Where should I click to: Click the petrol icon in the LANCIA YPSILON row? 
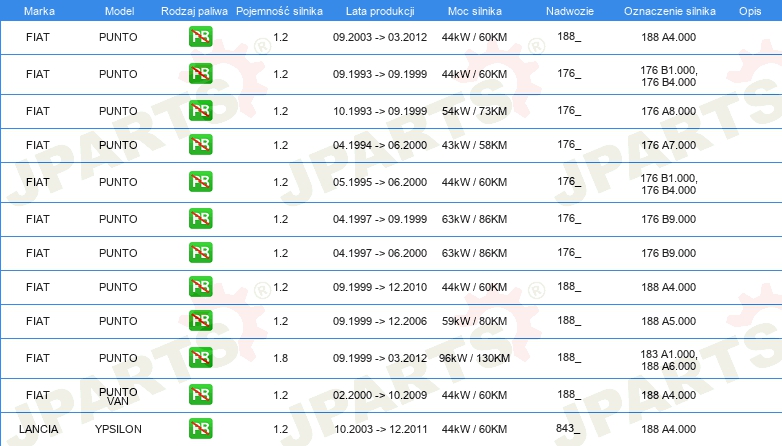point(200,428)
